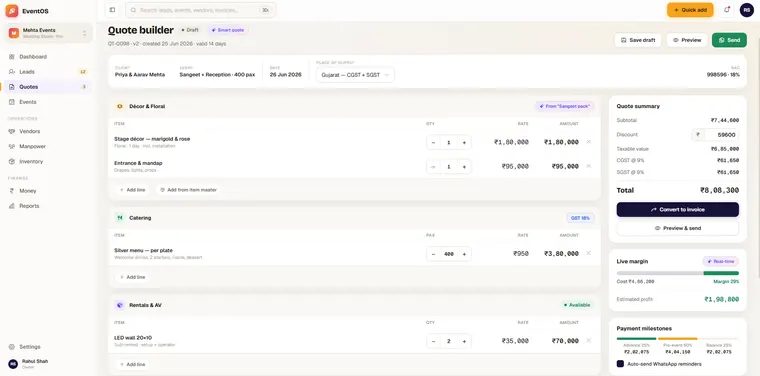Click the Live margin progress bar
Image resolution: width=760 pixels, height=376 pixels.
[x=678, y=273]
